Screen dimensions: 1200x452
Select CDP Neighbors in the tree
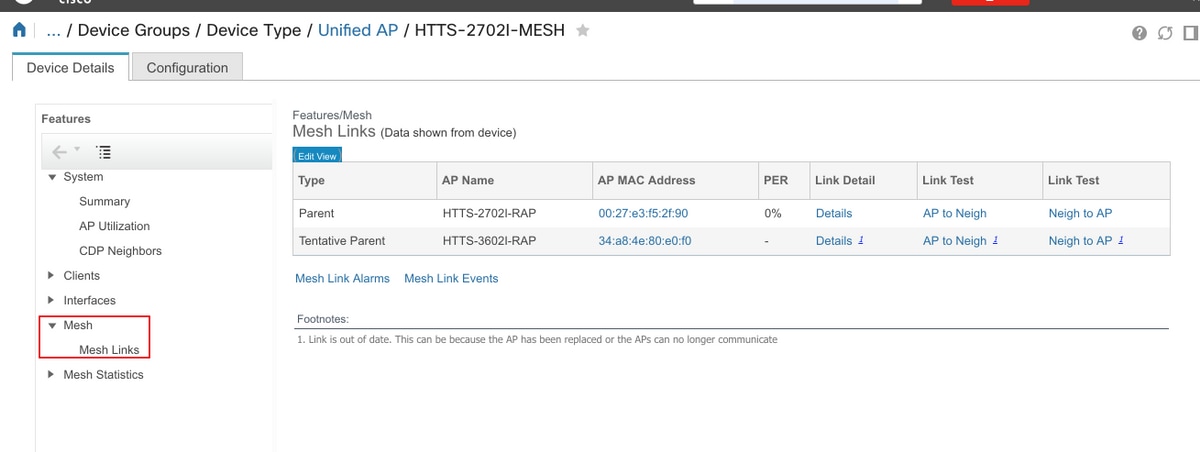tap(120, 251)
